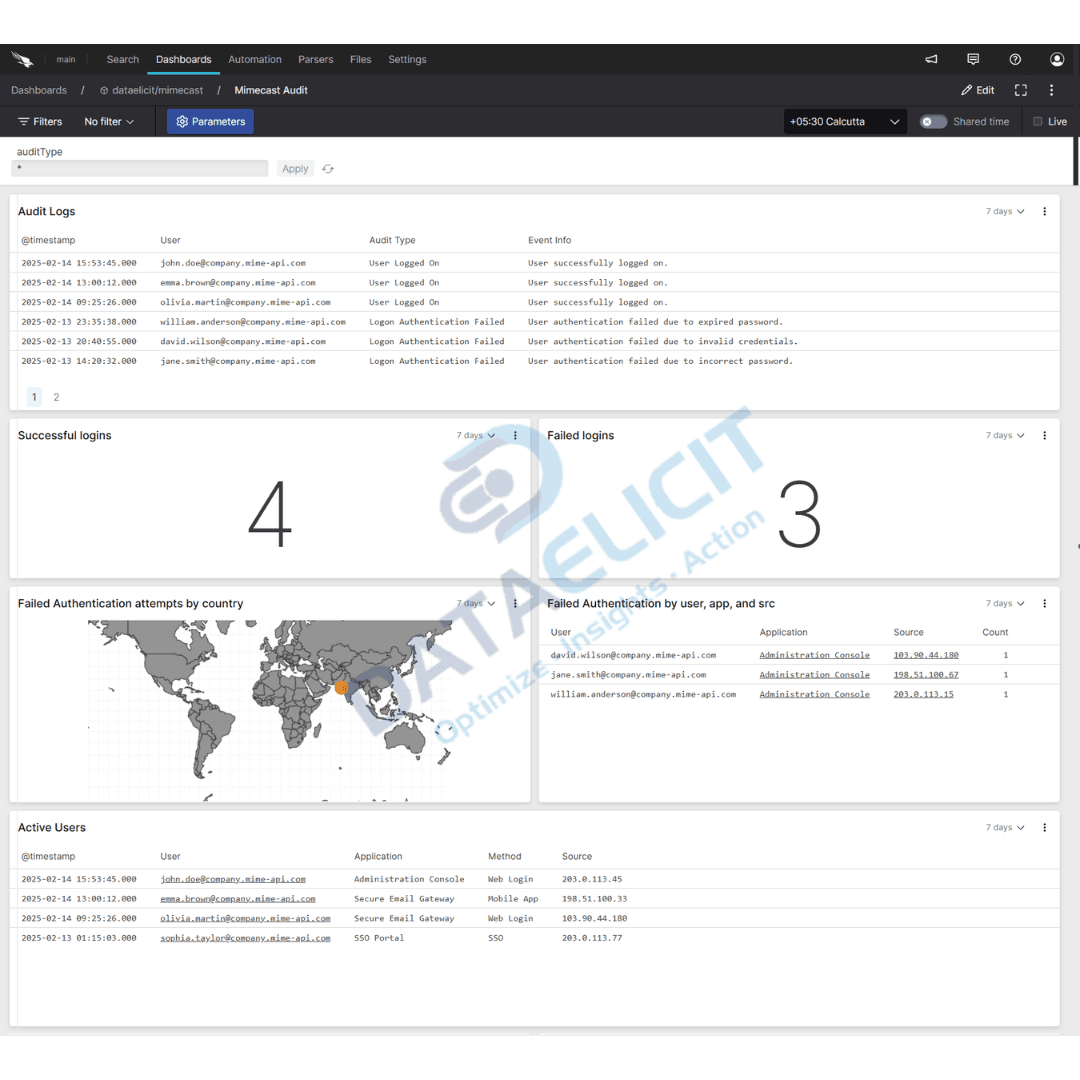
Task: Enter fullscreen mode for the dashboard
Action: point(1020,90)
